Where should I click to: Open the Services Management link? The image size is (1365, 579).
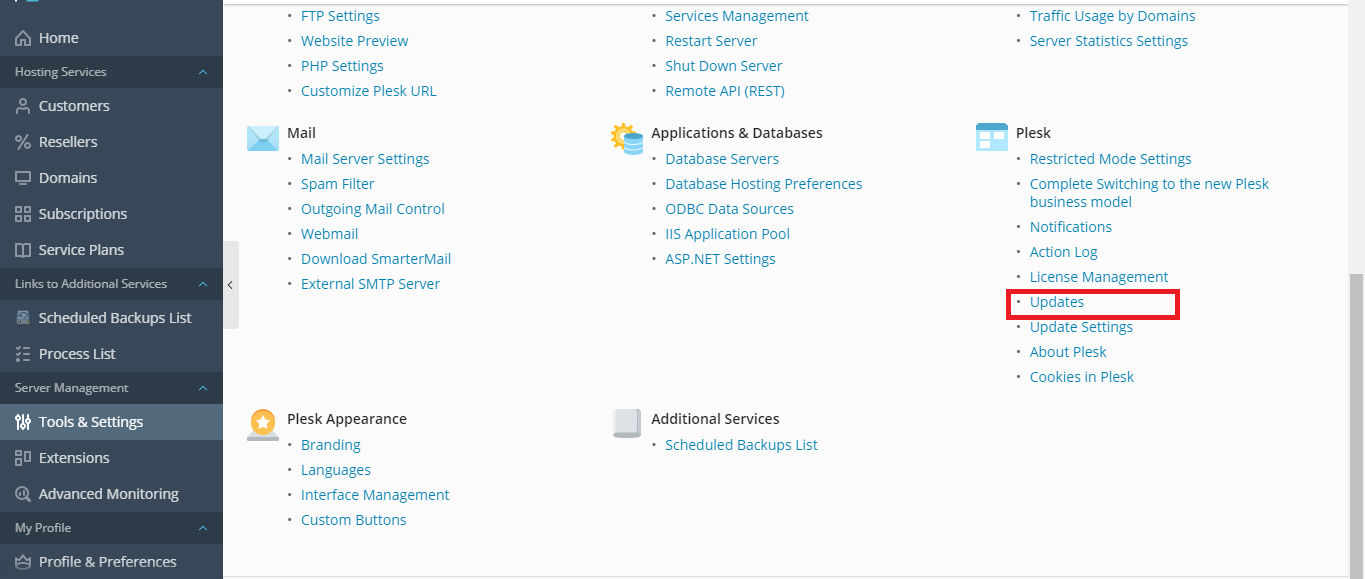coord(737,16)
